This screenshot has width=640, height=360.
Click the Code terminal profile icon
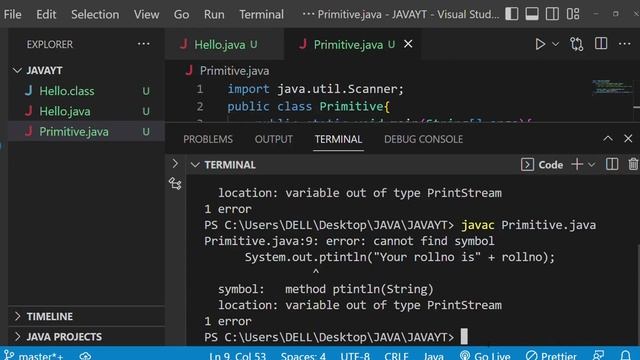pyautogui.click(x=527, y=164)
